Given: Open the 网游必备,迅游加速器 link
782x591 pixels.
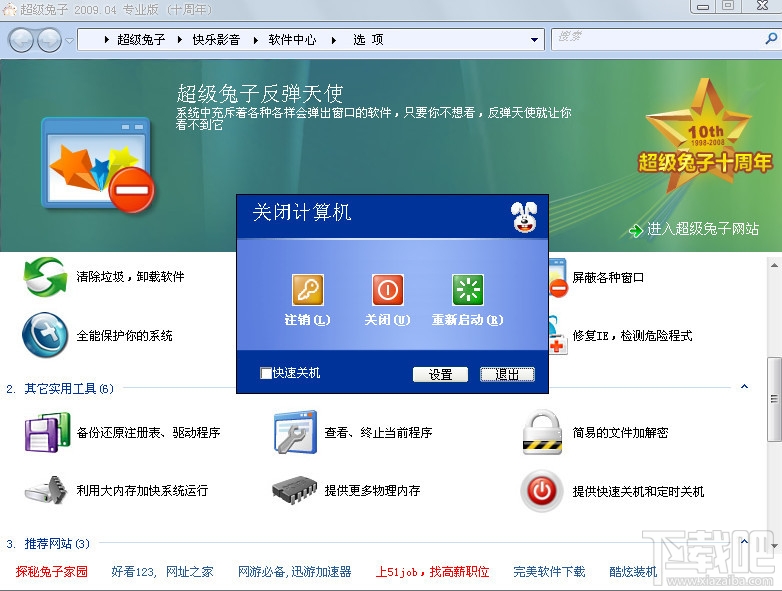Looking at the screenshot, I should 294,572.
